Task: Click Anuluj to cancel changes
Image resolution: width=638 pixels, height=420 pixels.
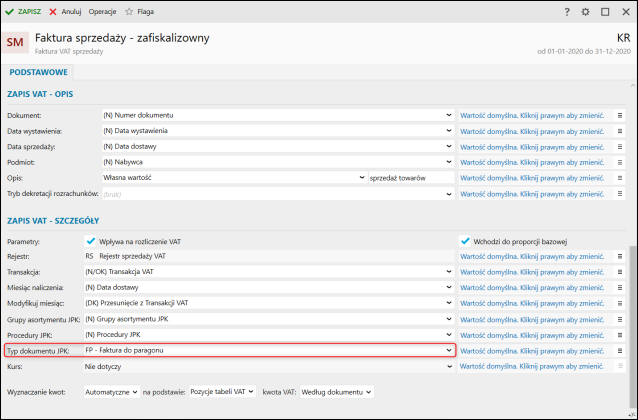Action: point(65,11)
